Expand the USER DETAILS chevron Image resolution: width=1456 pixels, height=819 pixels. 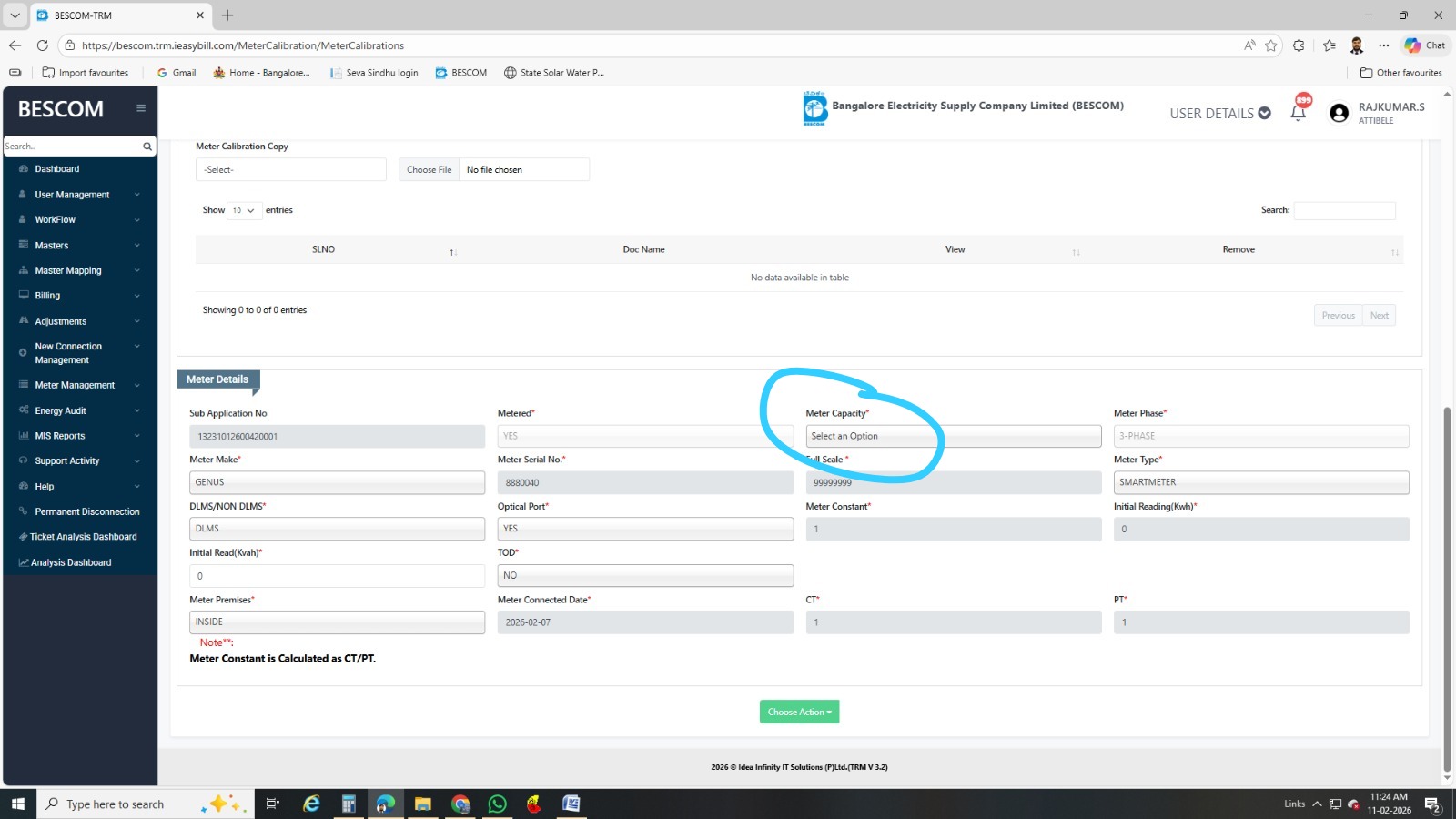pos(1264,113)
